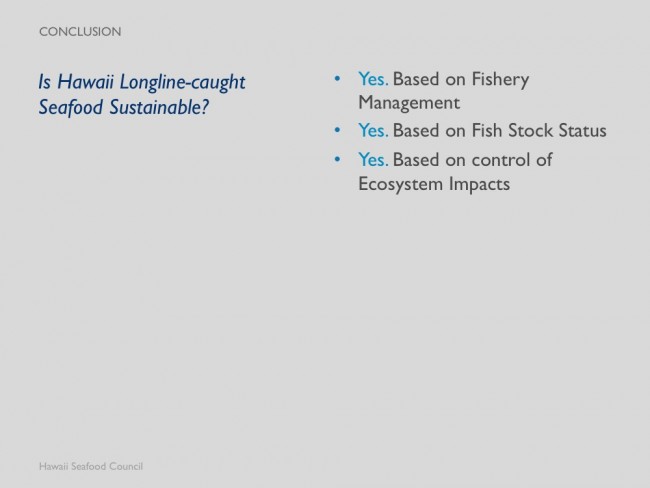The image size is (650, 488).
Task: Select the 'Yes.' before control of Ecosystem
Action: point(373,160)
